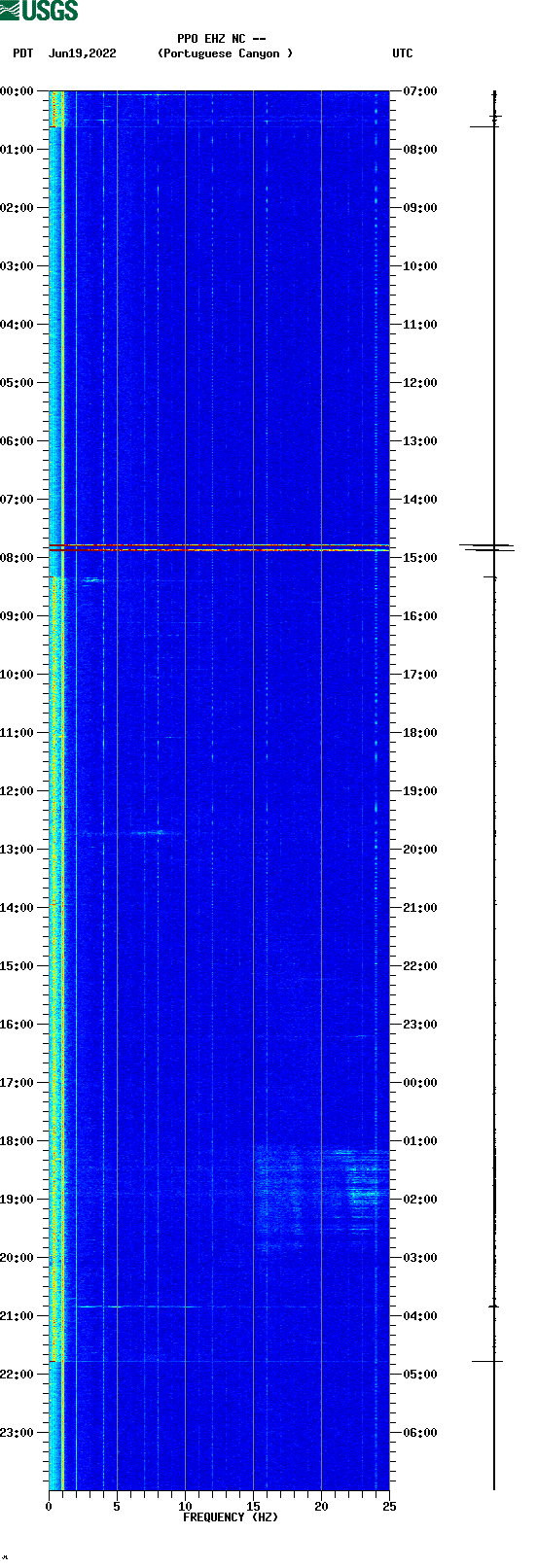Click the 07:00 PDT time label

pos(17,499)
